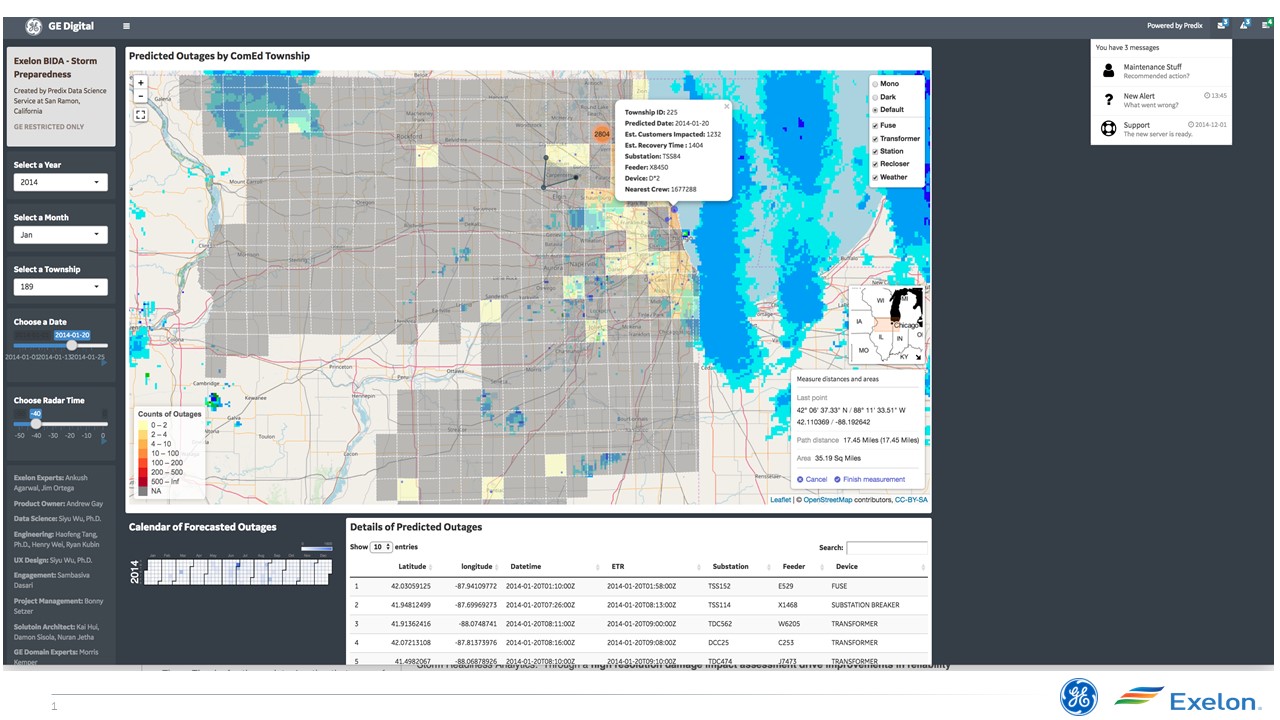This screenshot has width=1280, height=720.
Task: Zoom out on the map
Action: coord(141,97)
